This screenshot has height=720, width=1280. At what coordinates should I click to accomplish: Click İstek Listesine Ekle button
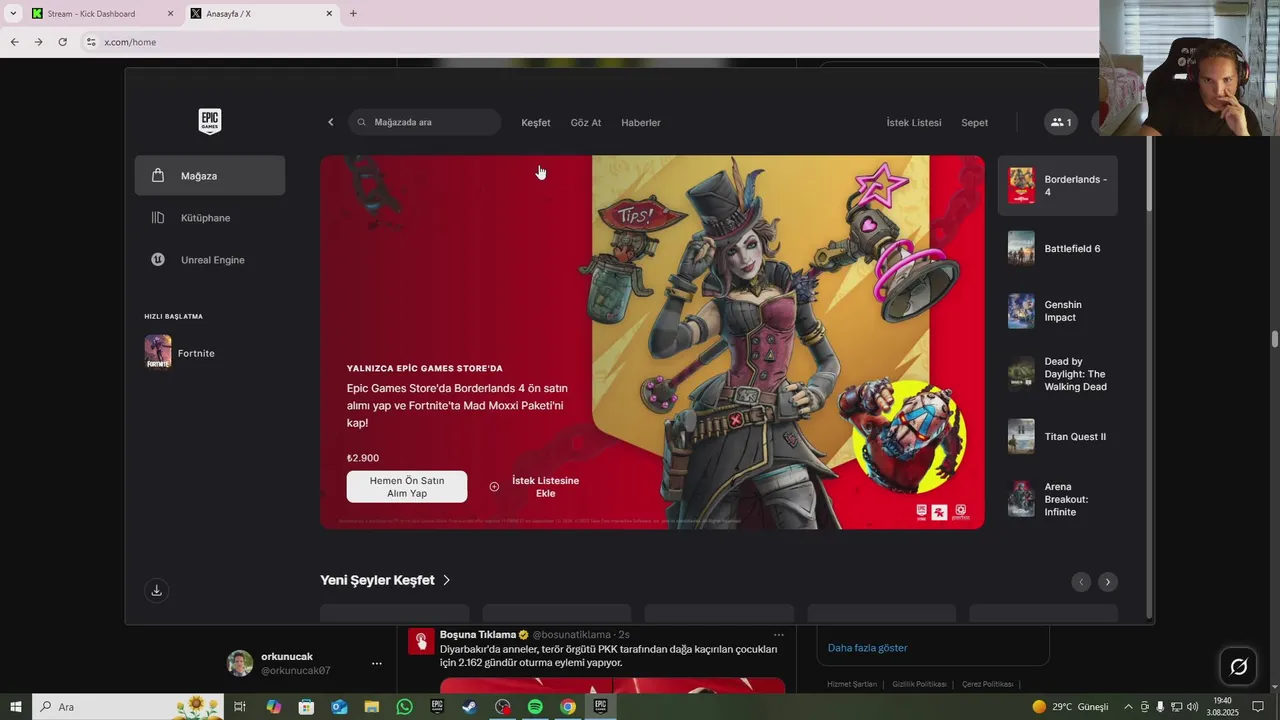[535, 487]
